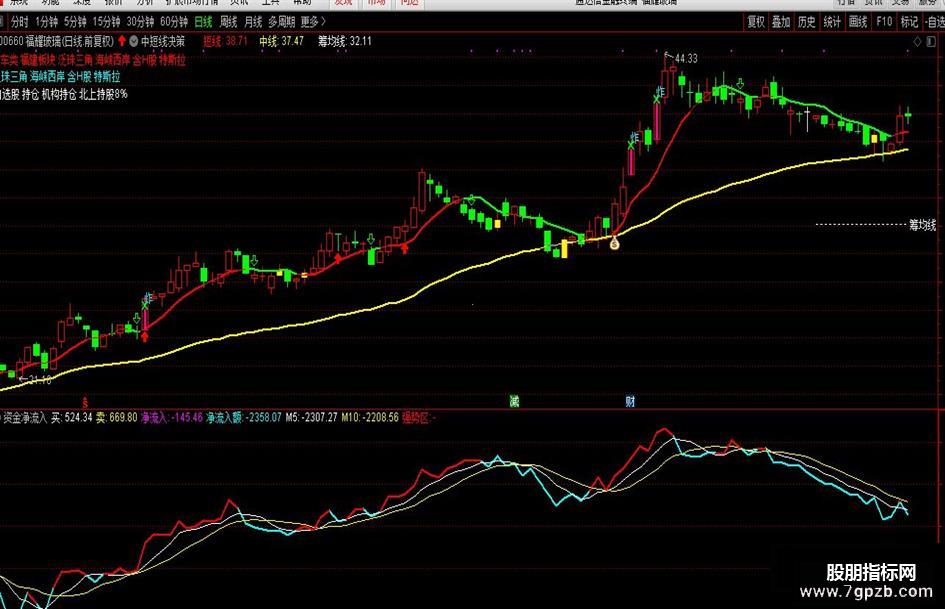Screen dimensions: 945x609
Task: Expand the 更多 periods list
Action: (x=313, y=22)
